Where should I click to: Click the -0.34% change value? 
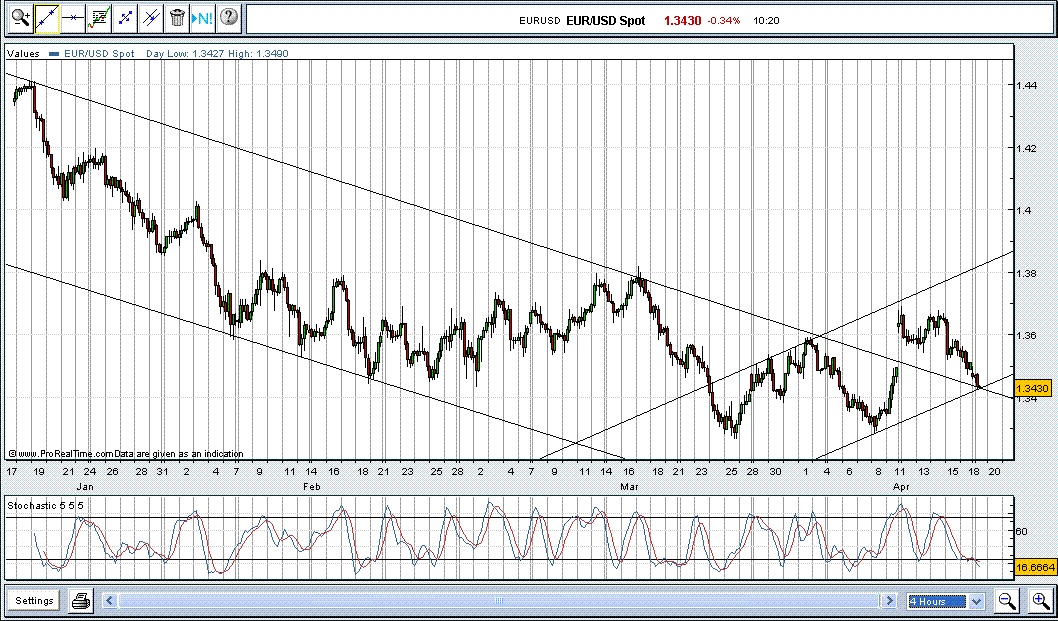[x=723, y=21]
